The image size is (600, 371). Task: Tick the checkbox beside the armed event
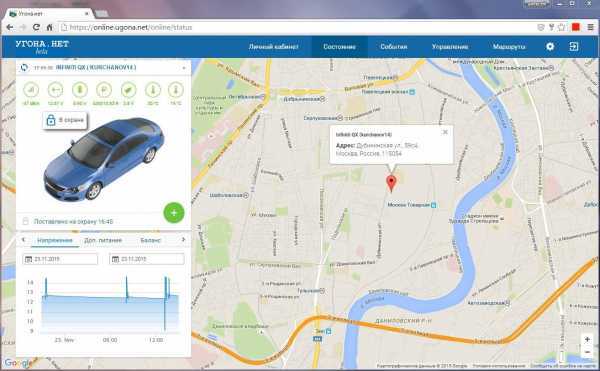(26, 221)
